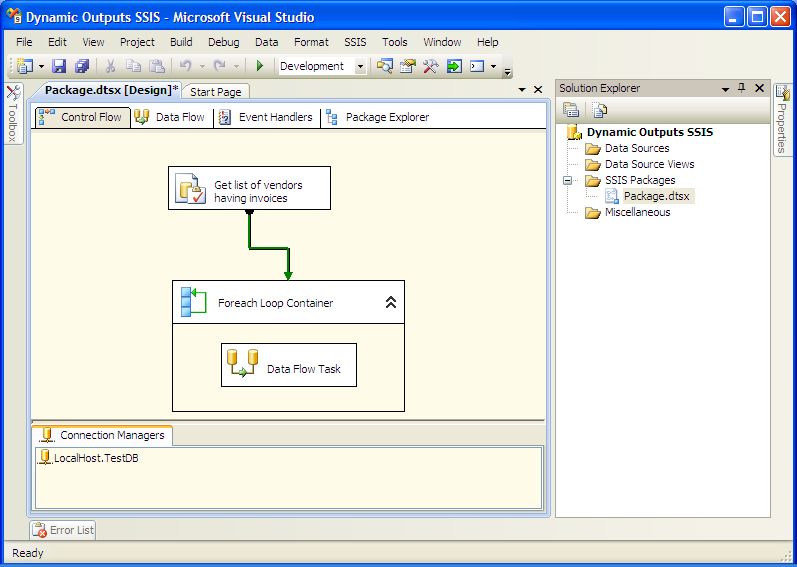Expand the Toolbox side panel
The height and width of the screenshot is (567, 797).
pos(13,113)
